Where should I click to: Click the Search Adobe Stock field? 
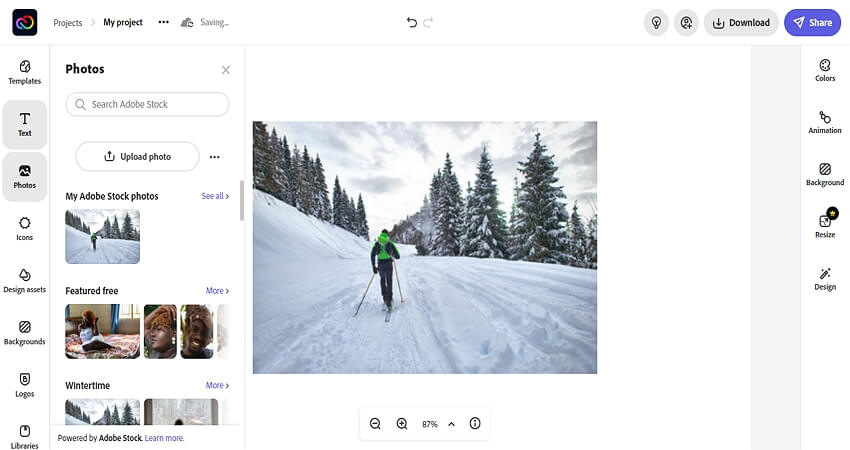[147, 104]
